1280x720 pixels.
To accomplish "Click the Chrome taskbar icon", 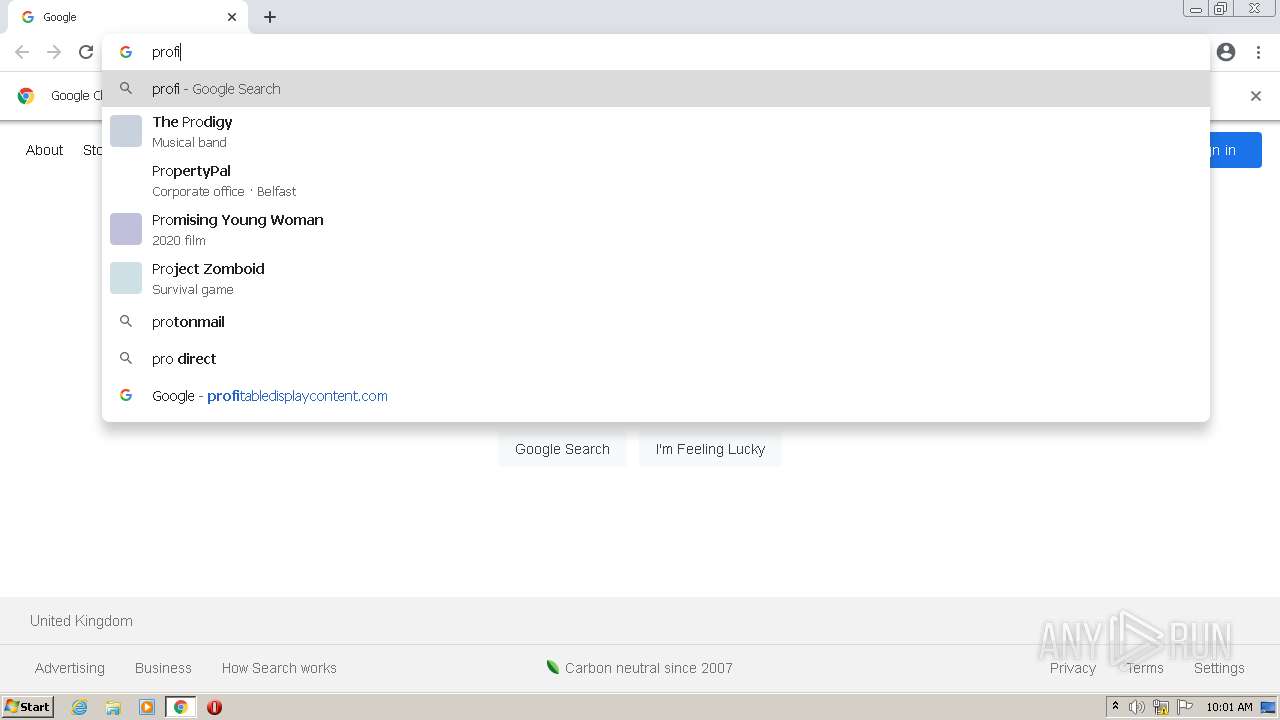I will pos(180,707).
